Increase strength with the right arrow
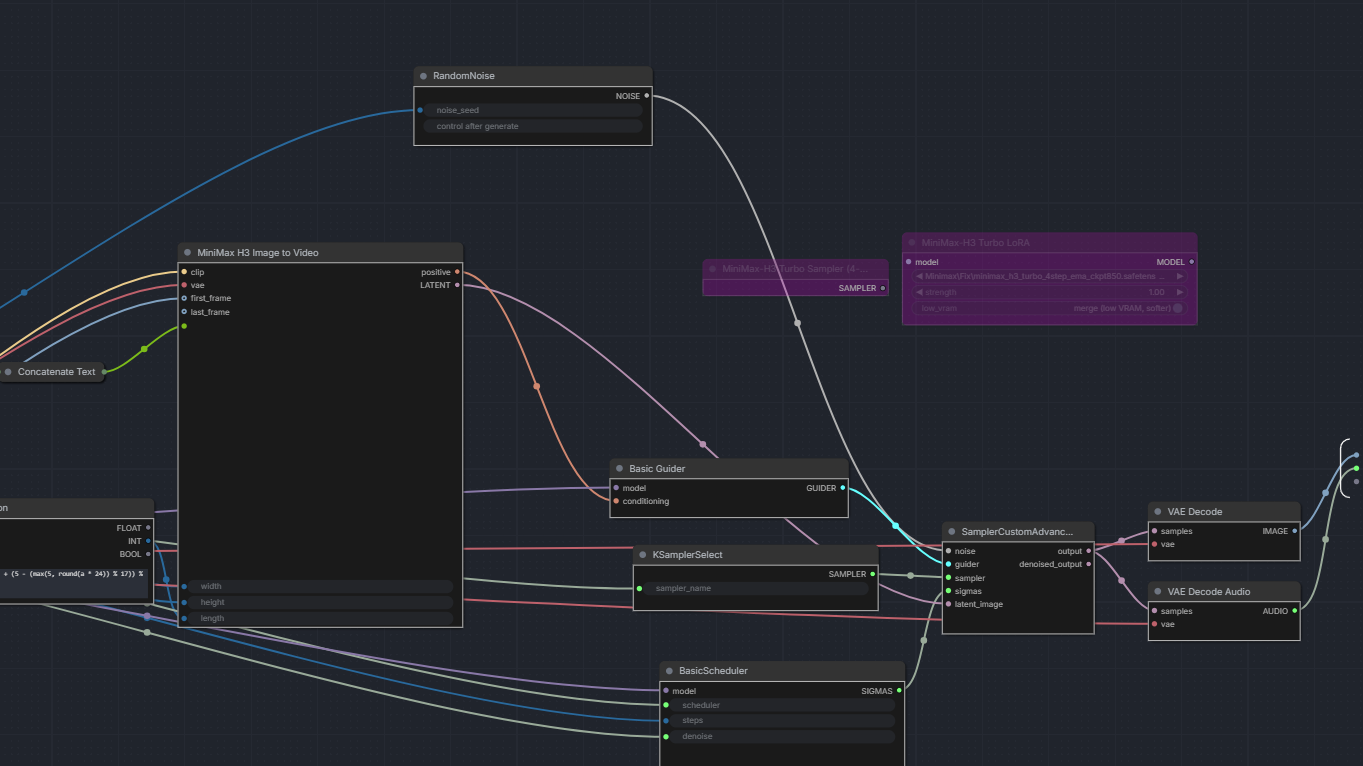 (1179, 292)
